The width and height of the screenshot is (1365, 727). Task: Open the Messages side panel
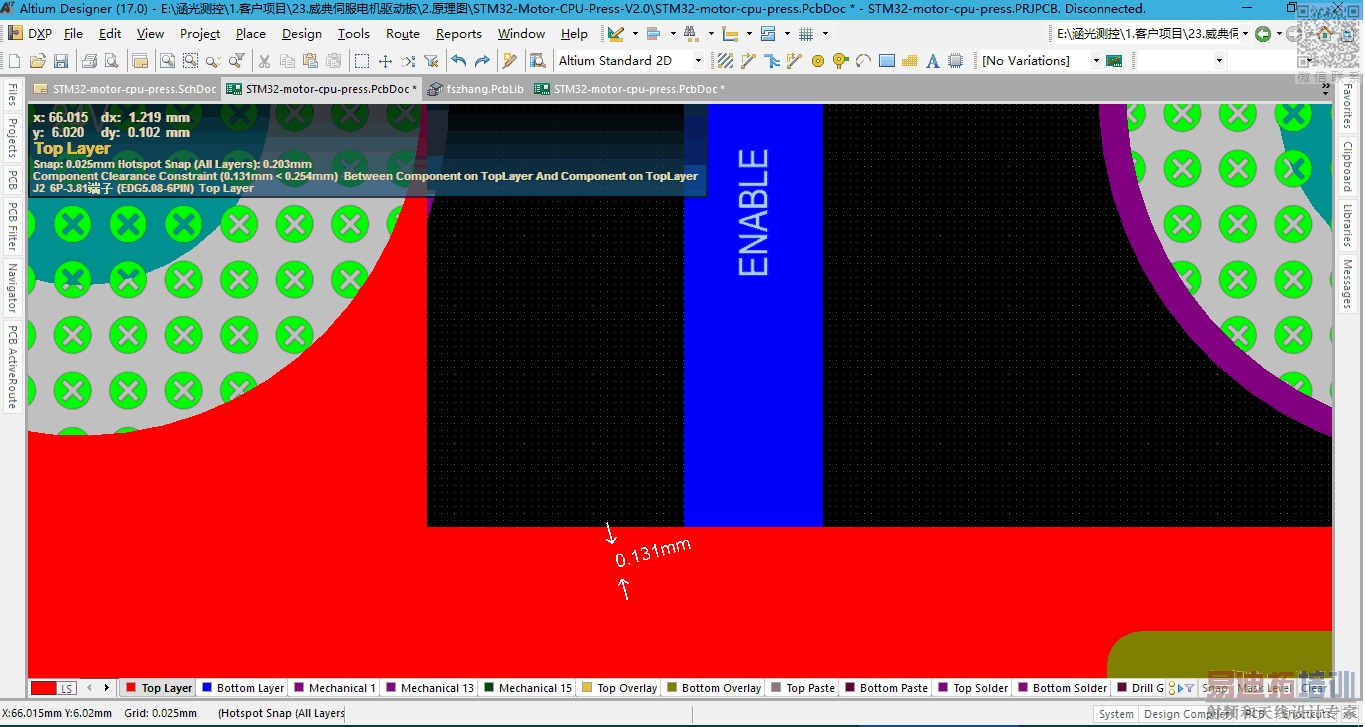click(x=1348, y=284)
